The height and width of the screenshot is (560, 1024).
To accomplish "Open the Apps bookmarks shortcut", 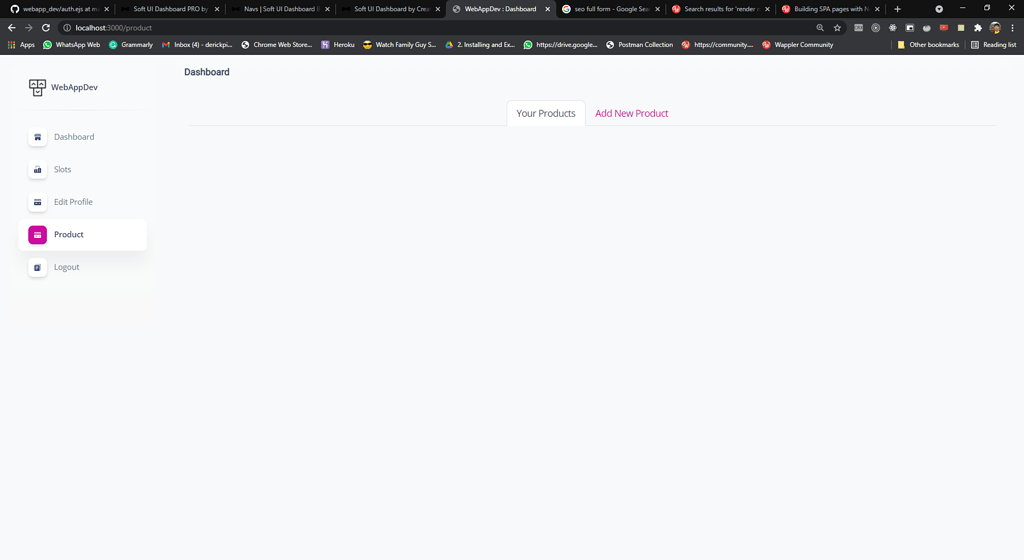I will coord(21,45).
